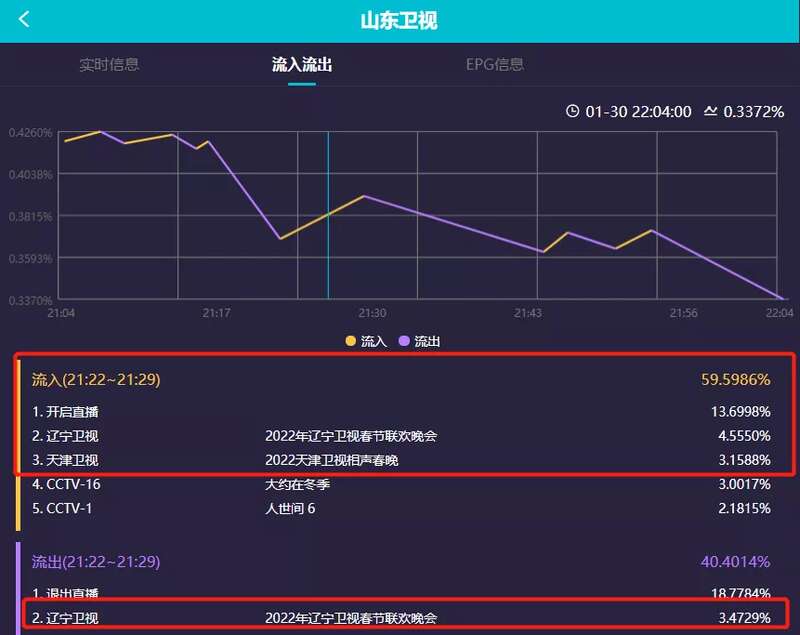Select the 流入流出 tab
The image size is (800, 635).
point(302,64)
